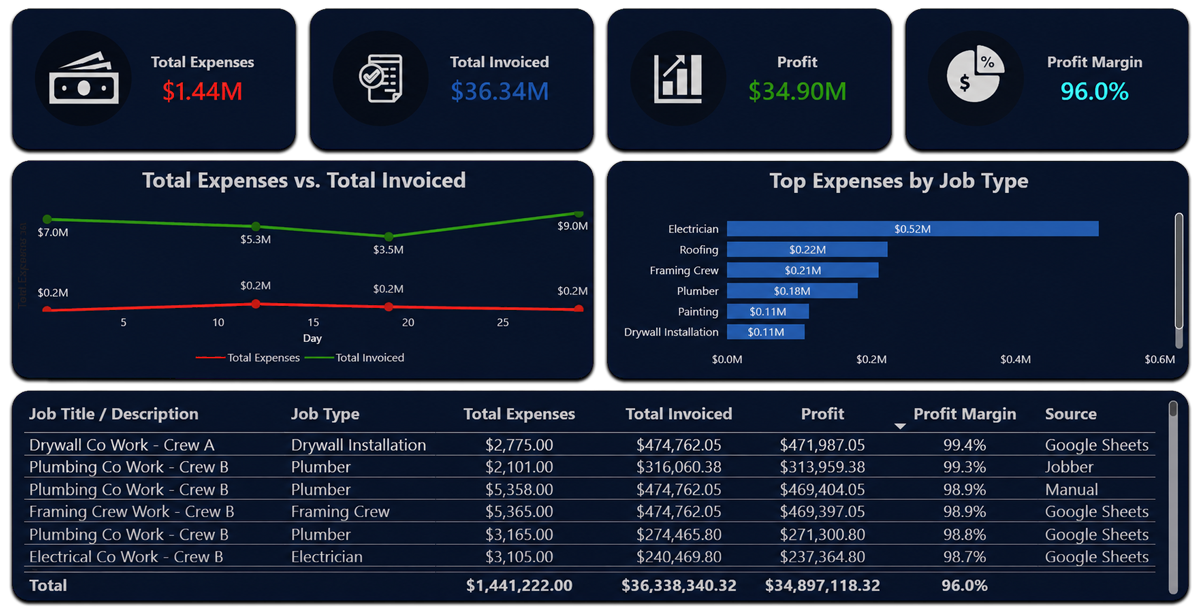Click the sort arrow beside Profit Margin column

[900, 427]
